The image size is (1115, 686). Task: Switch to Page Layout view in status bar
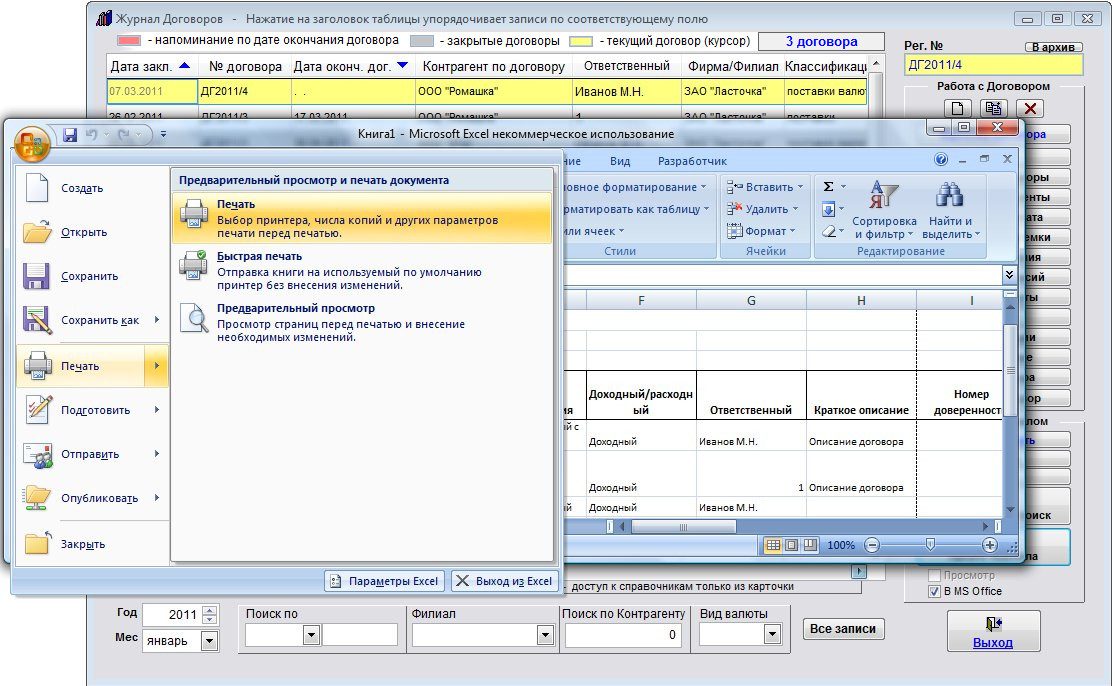[790, 545]
